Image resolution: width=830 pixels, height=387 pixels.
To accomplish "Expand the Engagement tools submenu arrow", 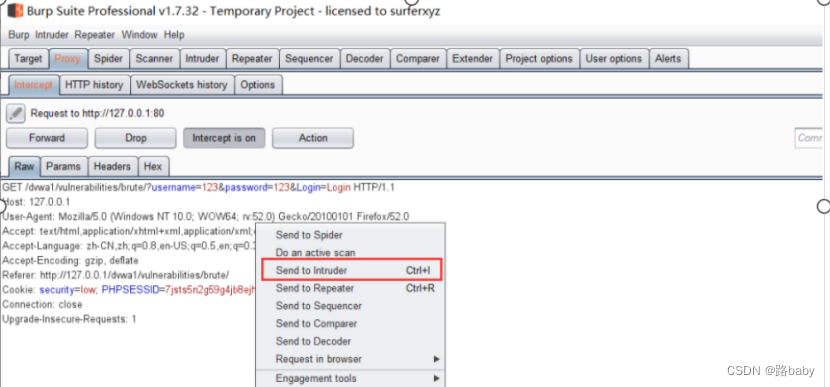I will 437,378.
